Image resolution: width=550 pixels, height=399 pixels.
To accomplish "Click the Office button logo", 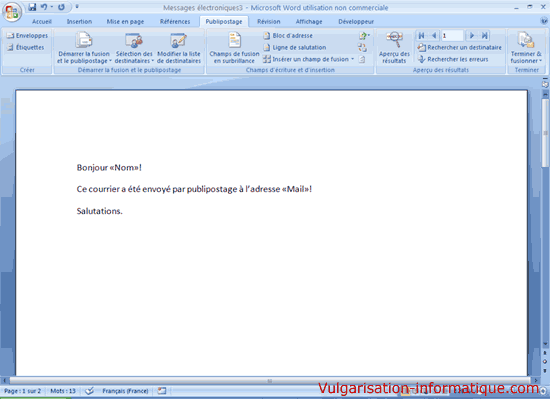I will 12,12.
